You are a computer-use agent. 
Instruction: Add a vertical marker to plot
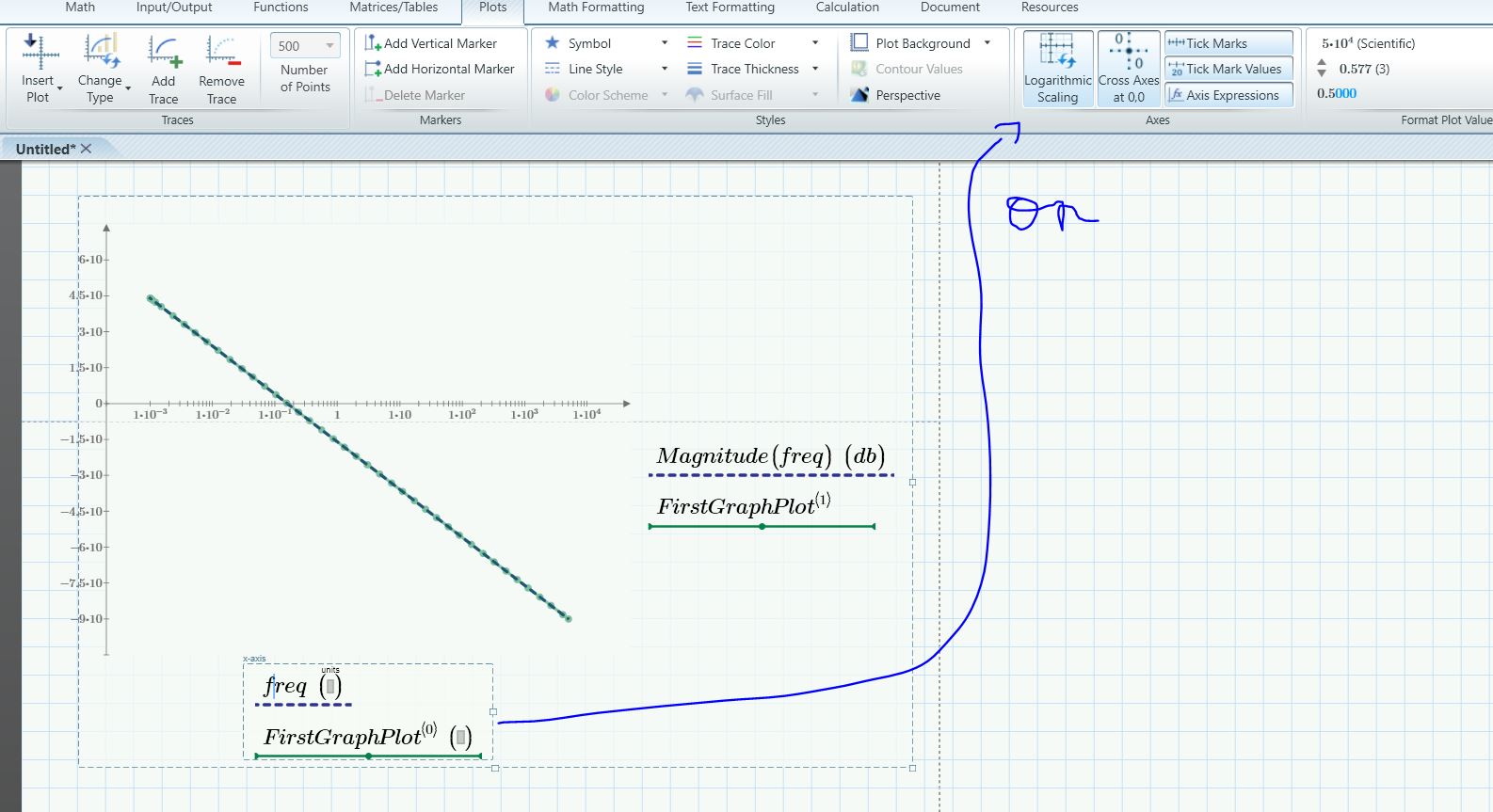[x=431, y=43]
